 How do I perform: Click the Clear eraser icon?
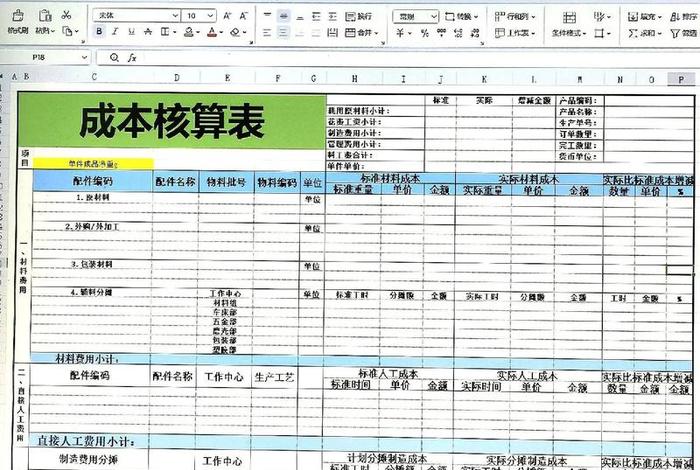235,32
